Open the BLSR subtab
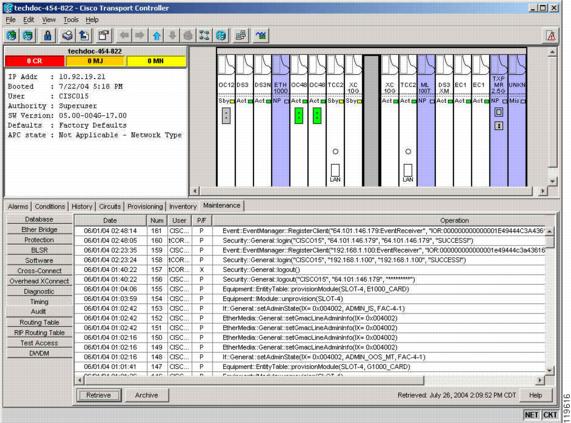The height and width of the screenshot is (423, 571). click(x=39, y=250)
